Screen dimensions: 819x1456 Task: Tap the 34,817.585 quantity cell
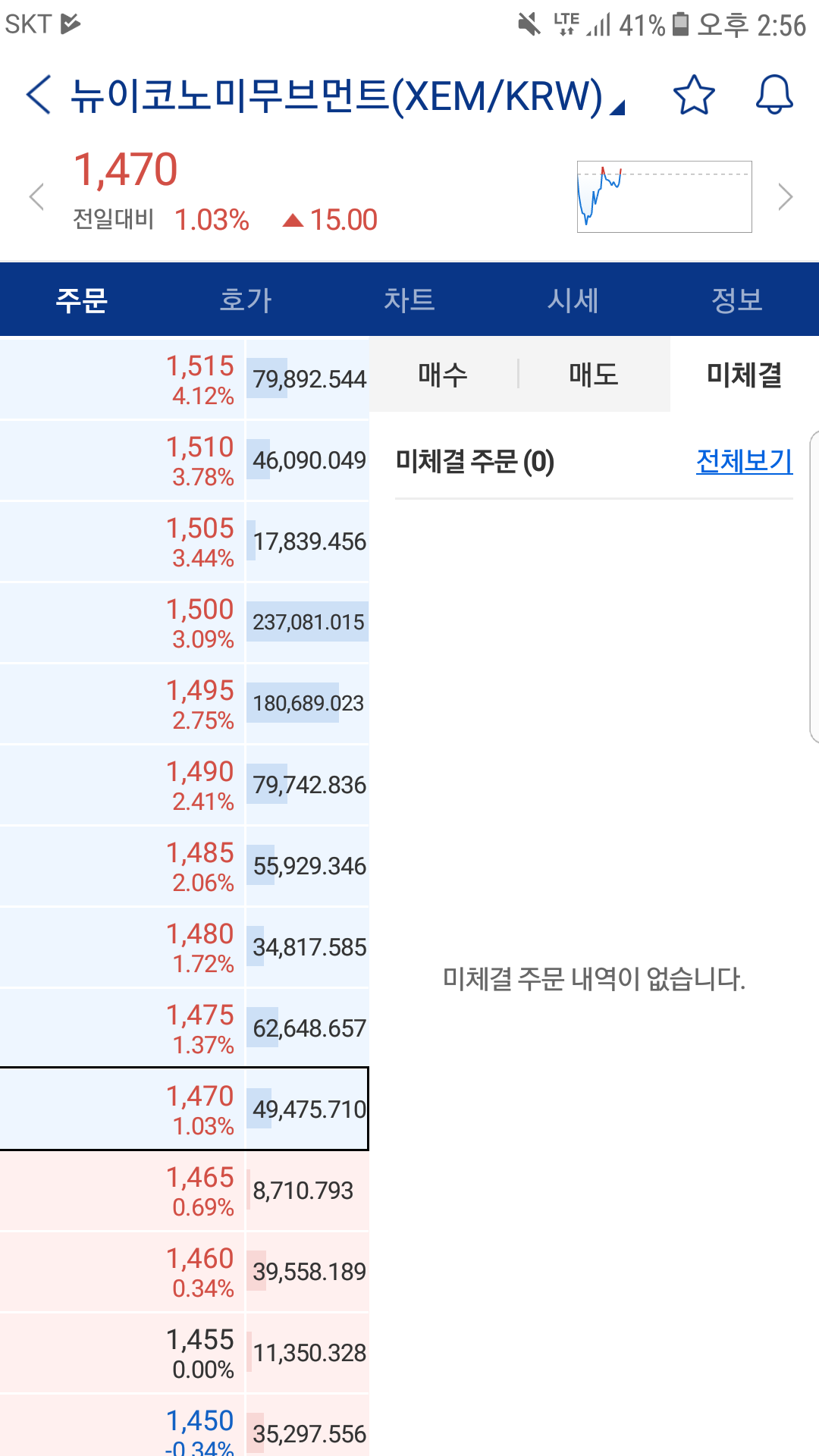coord(308,946)
